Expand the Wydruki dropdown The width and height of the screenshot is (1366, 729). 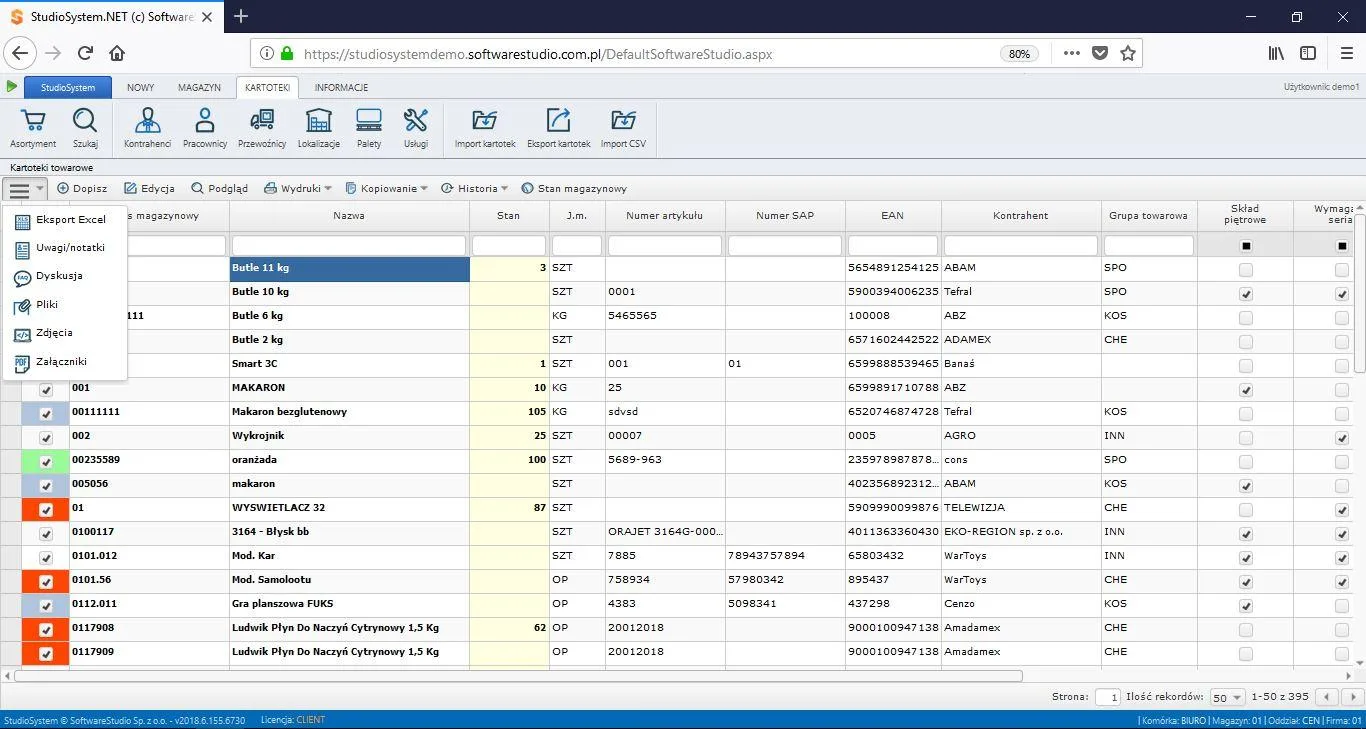pos(296,188)
